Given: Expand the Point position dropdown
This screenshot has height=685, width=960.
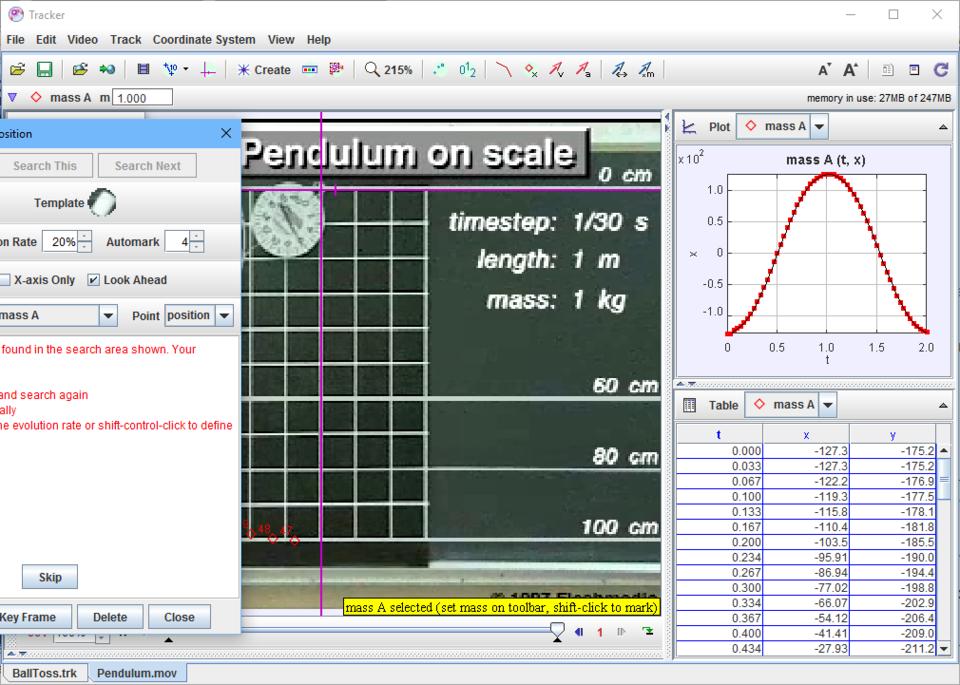Looking at the screenshot, I should [224, 316].
